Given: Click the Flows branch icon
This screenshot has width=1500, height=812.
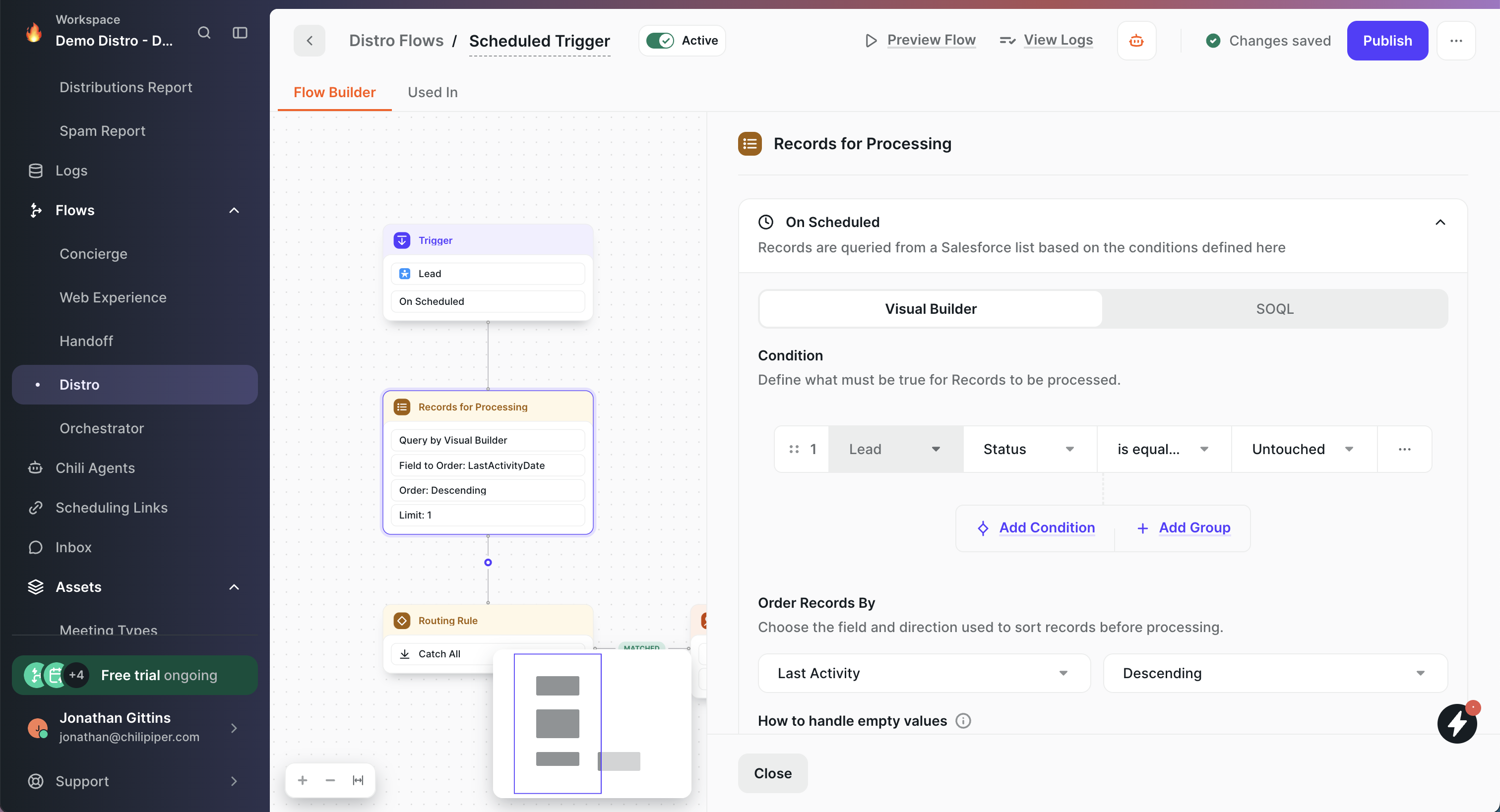Looking at the screenshot, I should pyautogui.click(x=36, y=210).
